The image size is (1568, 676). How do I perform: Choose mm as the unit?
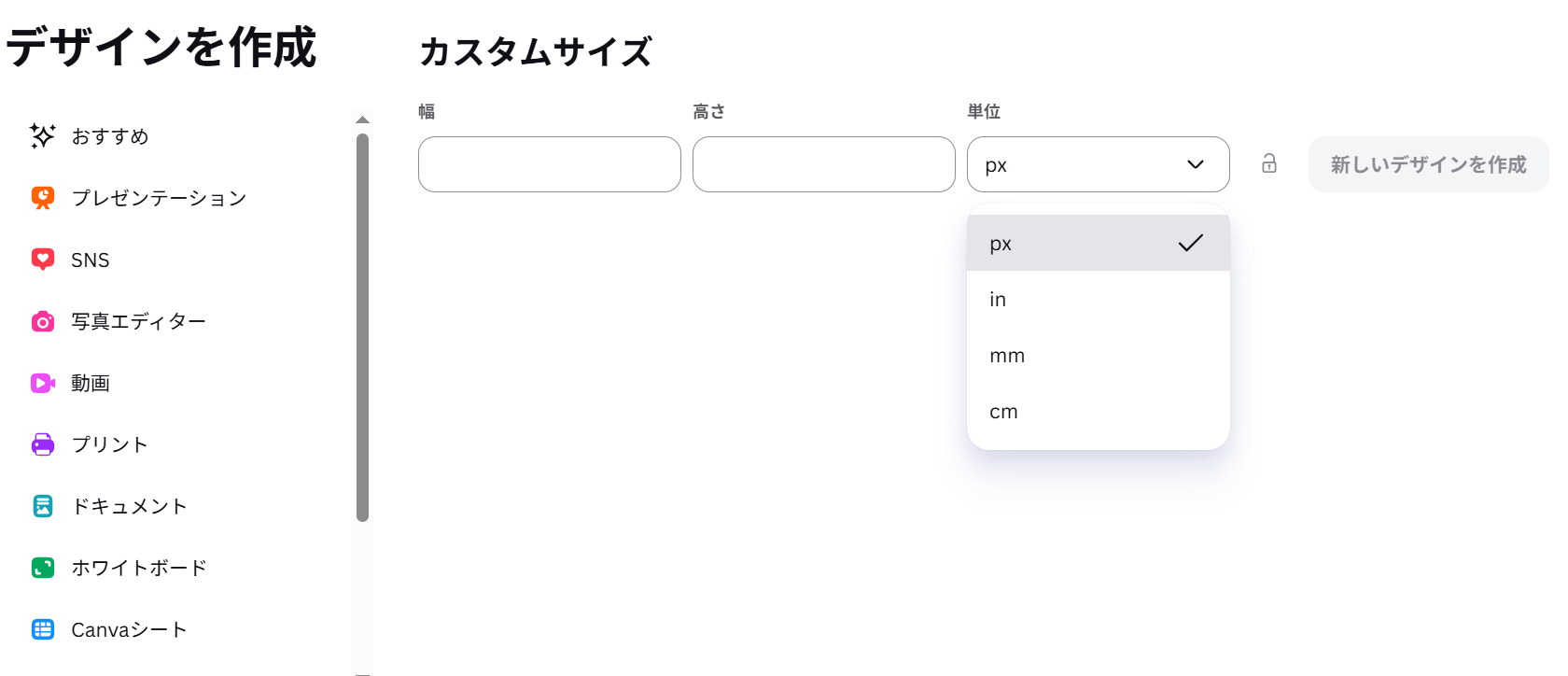[x=1099, y=355]
